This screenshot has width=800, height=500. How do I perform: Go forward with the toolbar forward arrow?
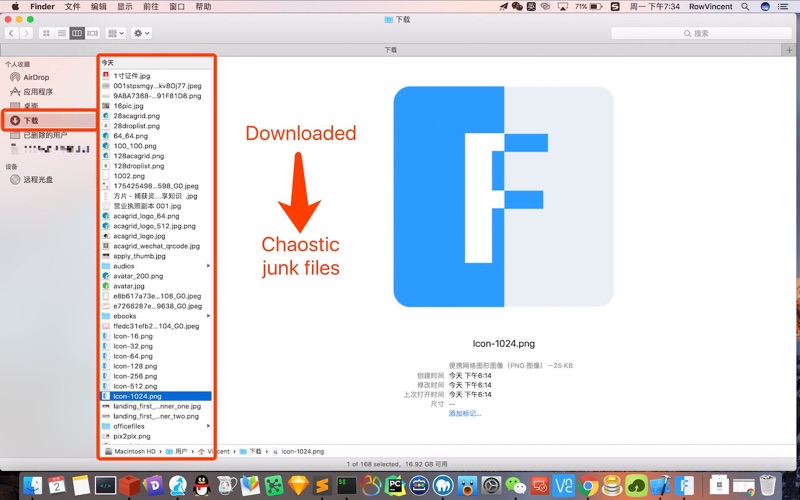tap(26, 33)
